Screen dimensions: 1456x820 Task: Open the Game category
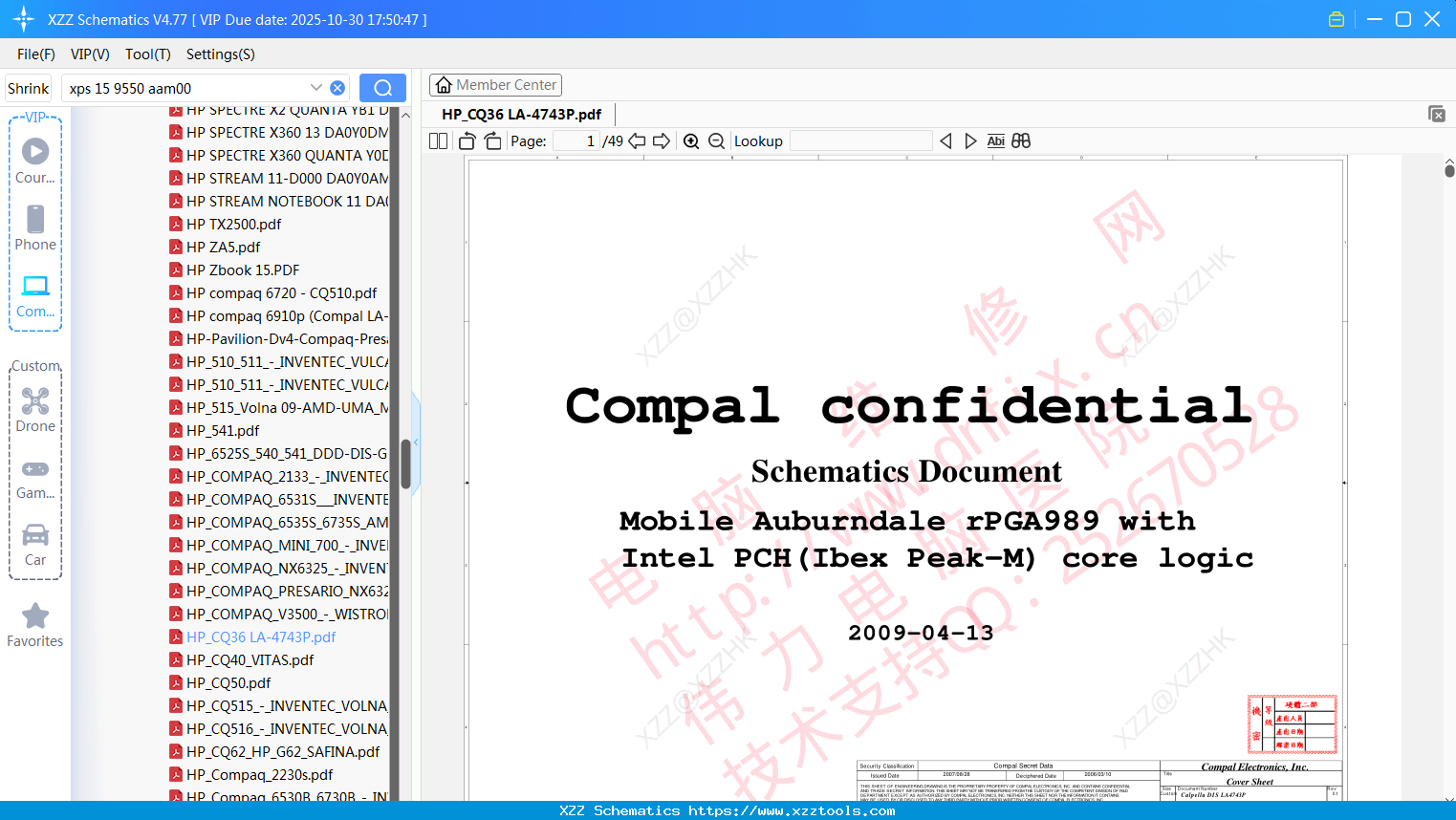coord(35,478)
